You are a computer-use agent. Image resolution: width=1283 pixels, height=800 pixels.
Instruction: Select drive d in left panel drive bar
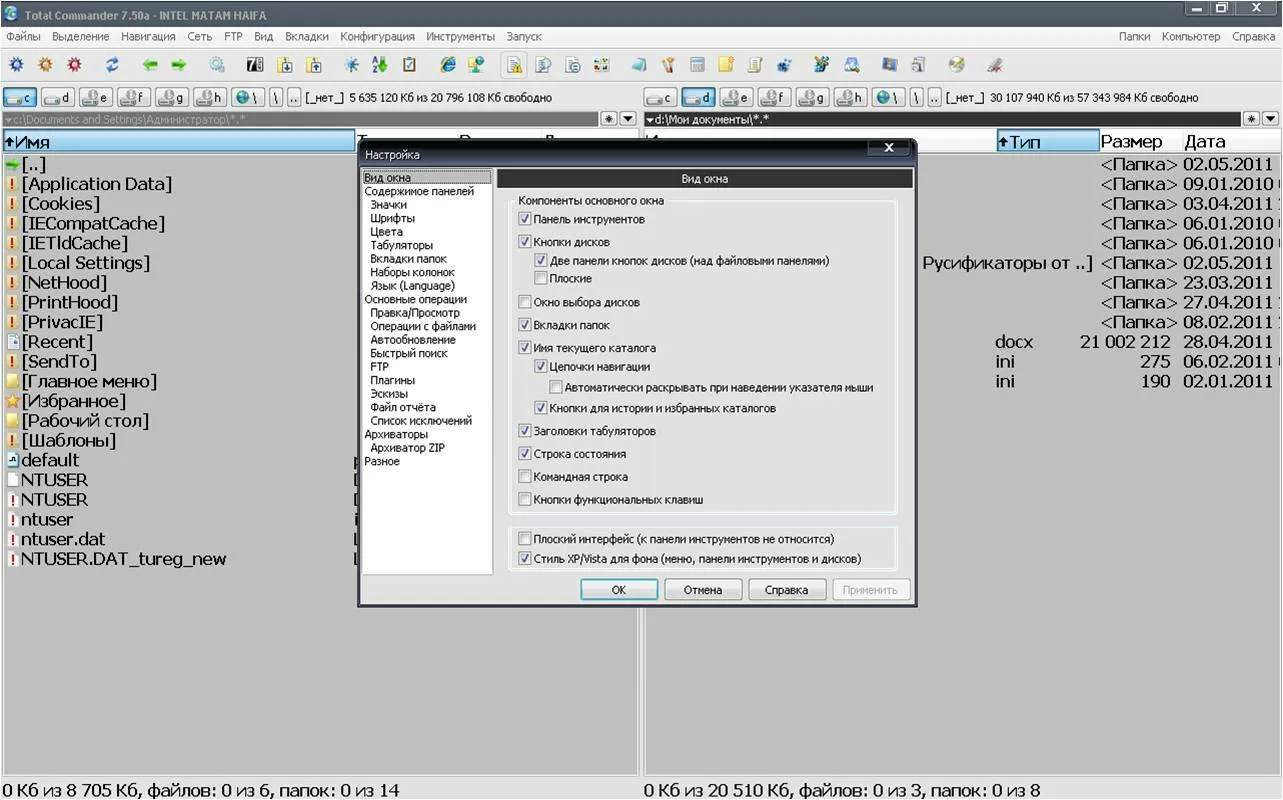(x=58, y=98)
